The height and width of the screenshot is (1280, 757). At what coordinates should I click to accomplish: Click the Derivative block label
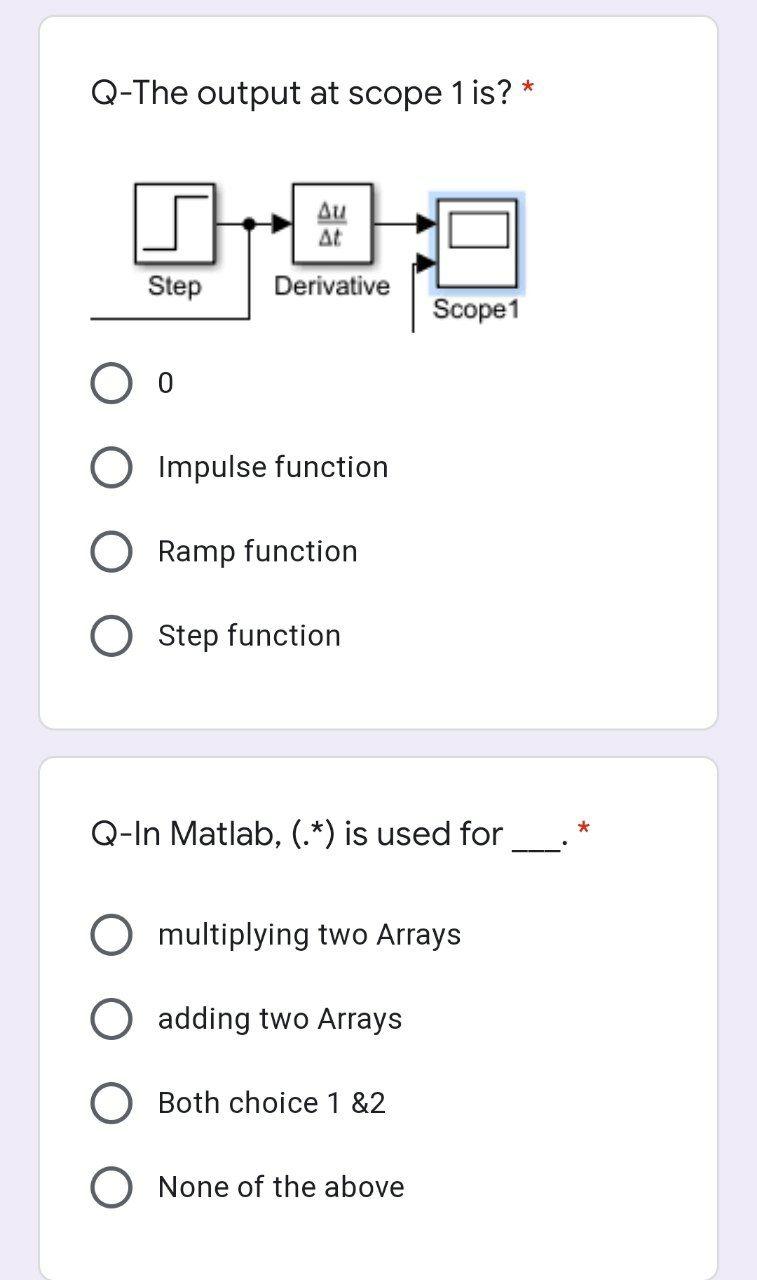click(x=332, y=287)
